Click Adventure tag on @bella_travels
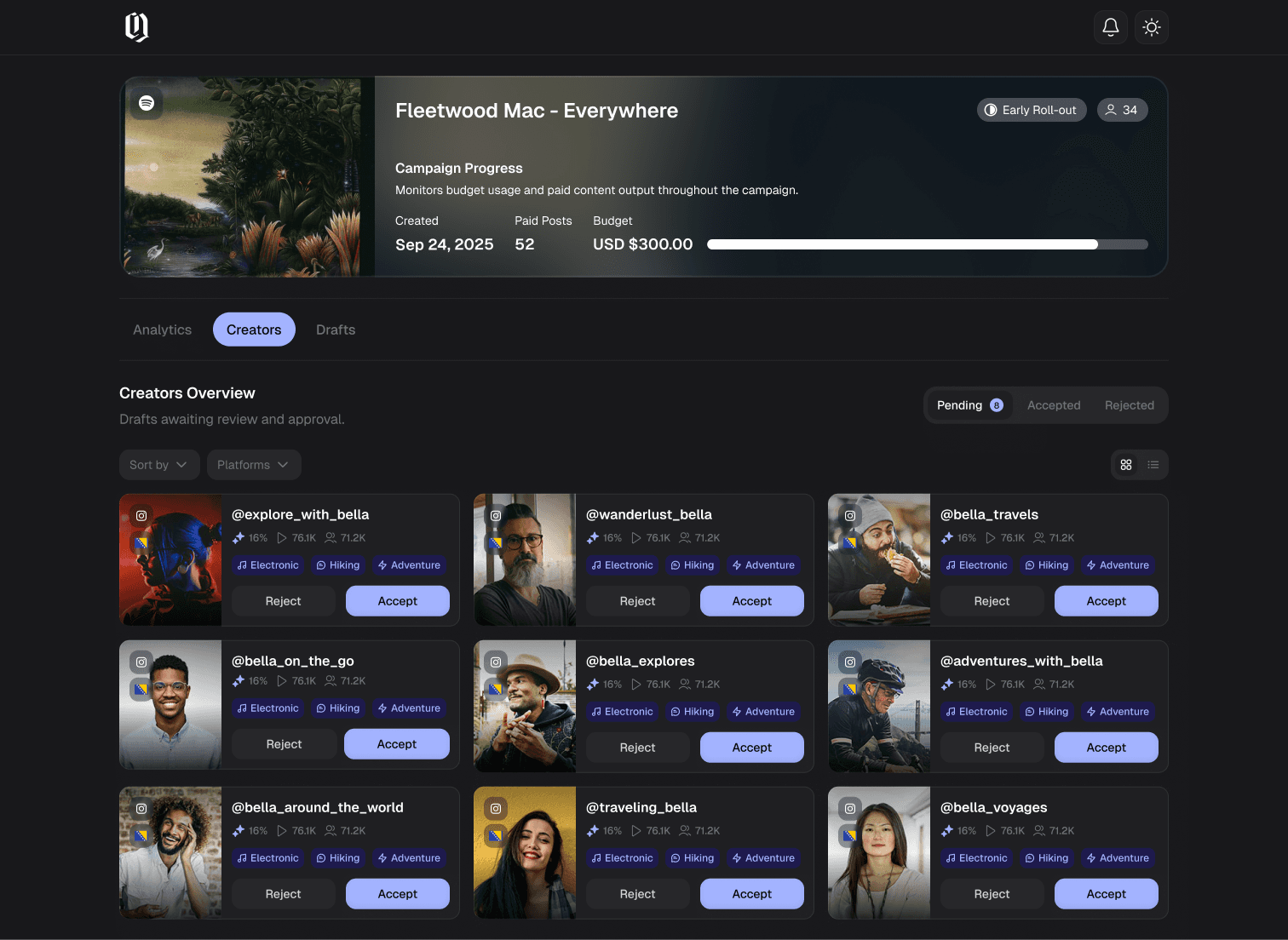Screen dimensions: 1288x940 tap(1118, 565)
